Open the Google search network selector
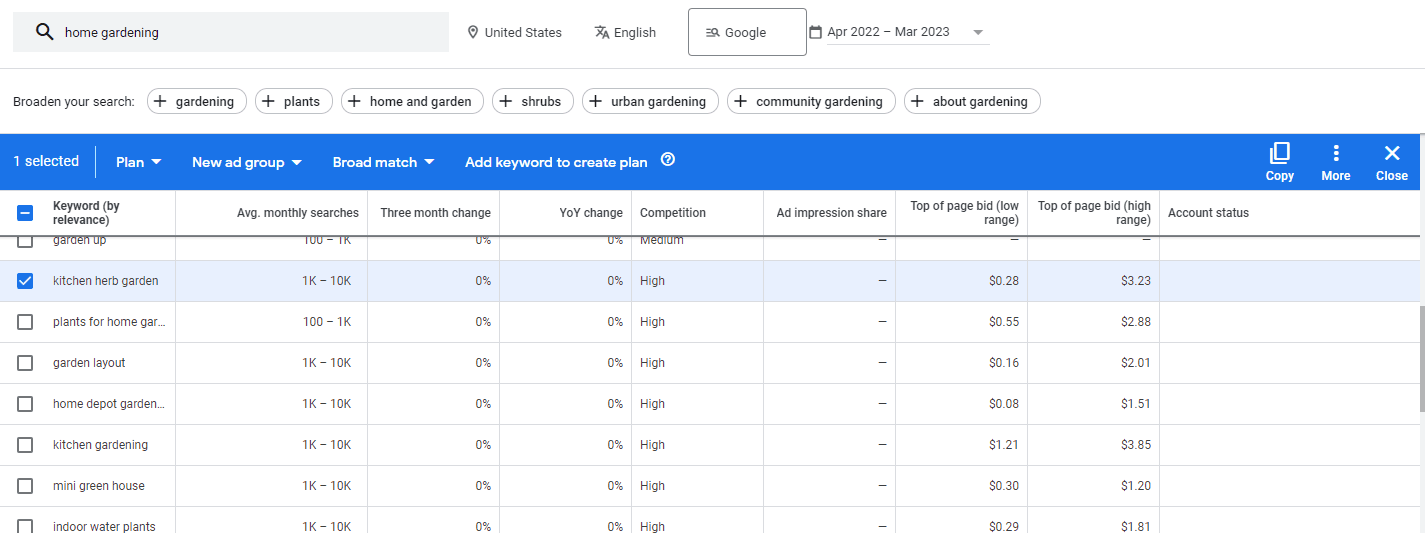The width and height of the screenshot is (1425, 533). [x=746, y=32]
